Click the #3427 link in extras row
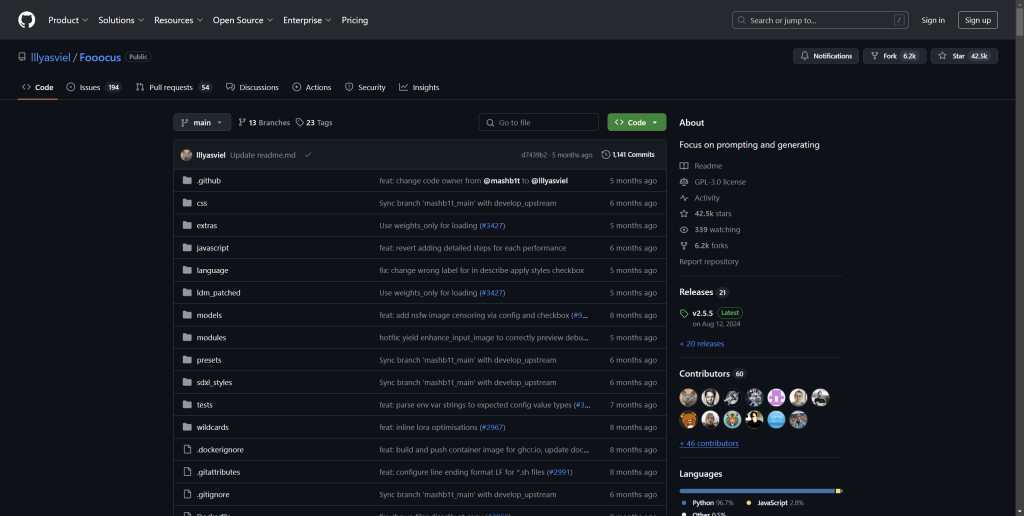The height and width of the screenshot is (516, 1024). click(x=492, y=225)
